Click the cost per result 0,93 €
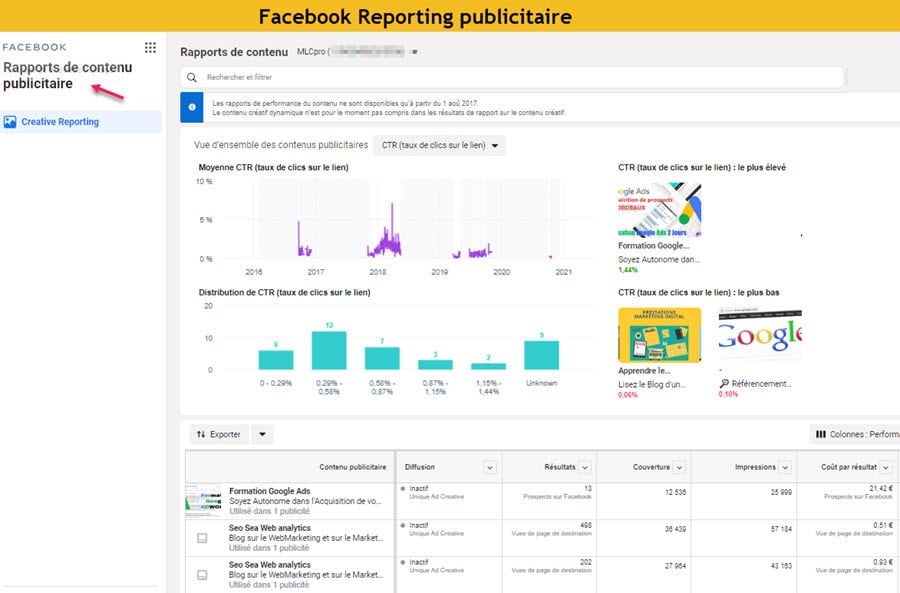This screenshot has height=593, width=900. point(883,562)
